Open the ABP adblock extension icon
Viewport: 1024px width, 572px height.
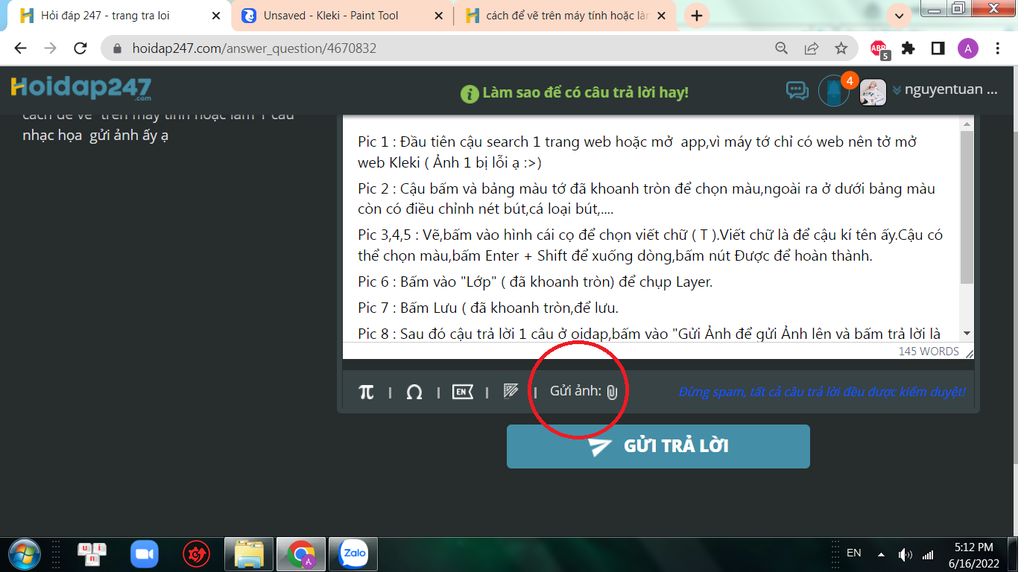click(879, 49)
